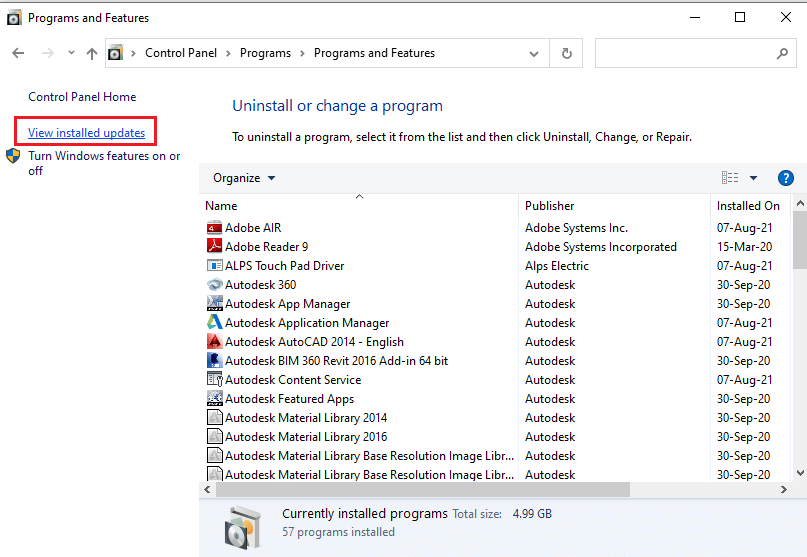Click the Autodesk Featured Apps icon

214,398
